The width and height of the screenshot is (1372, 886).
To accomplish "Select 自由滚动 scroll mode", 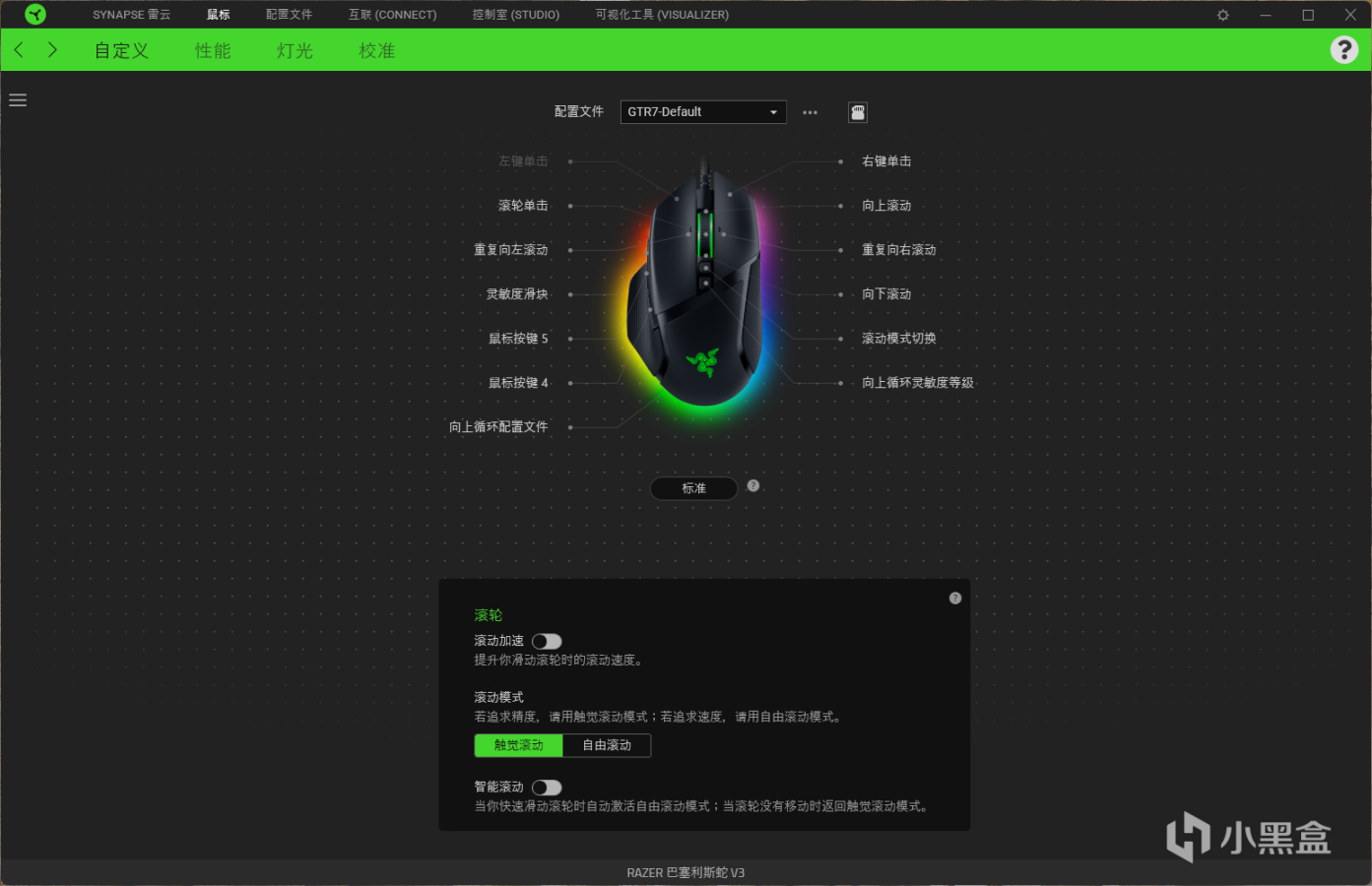I will (x=607, y=745).
